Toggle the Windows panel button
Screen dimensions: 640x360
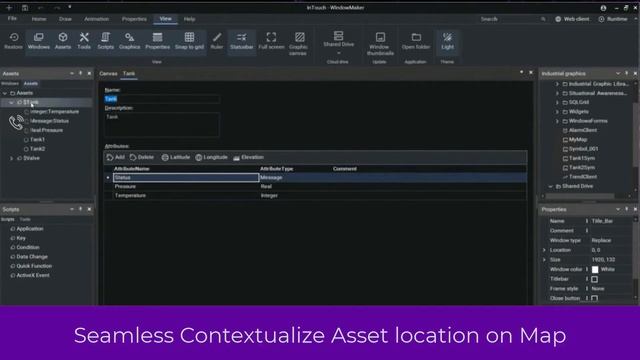pos(39,41)
